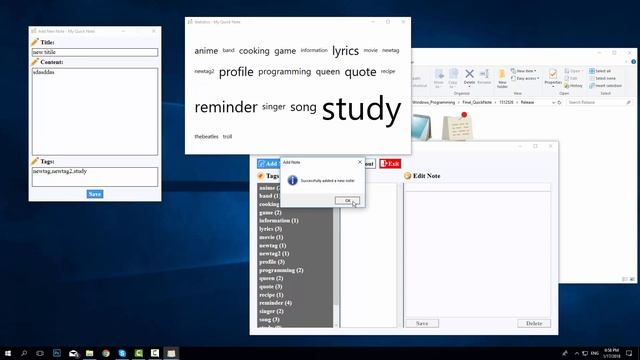Select 'lyrics (3)' in the tag list
Image resolution: width=640 pixels, height=360 pixels.
click(x=271, y=229)
